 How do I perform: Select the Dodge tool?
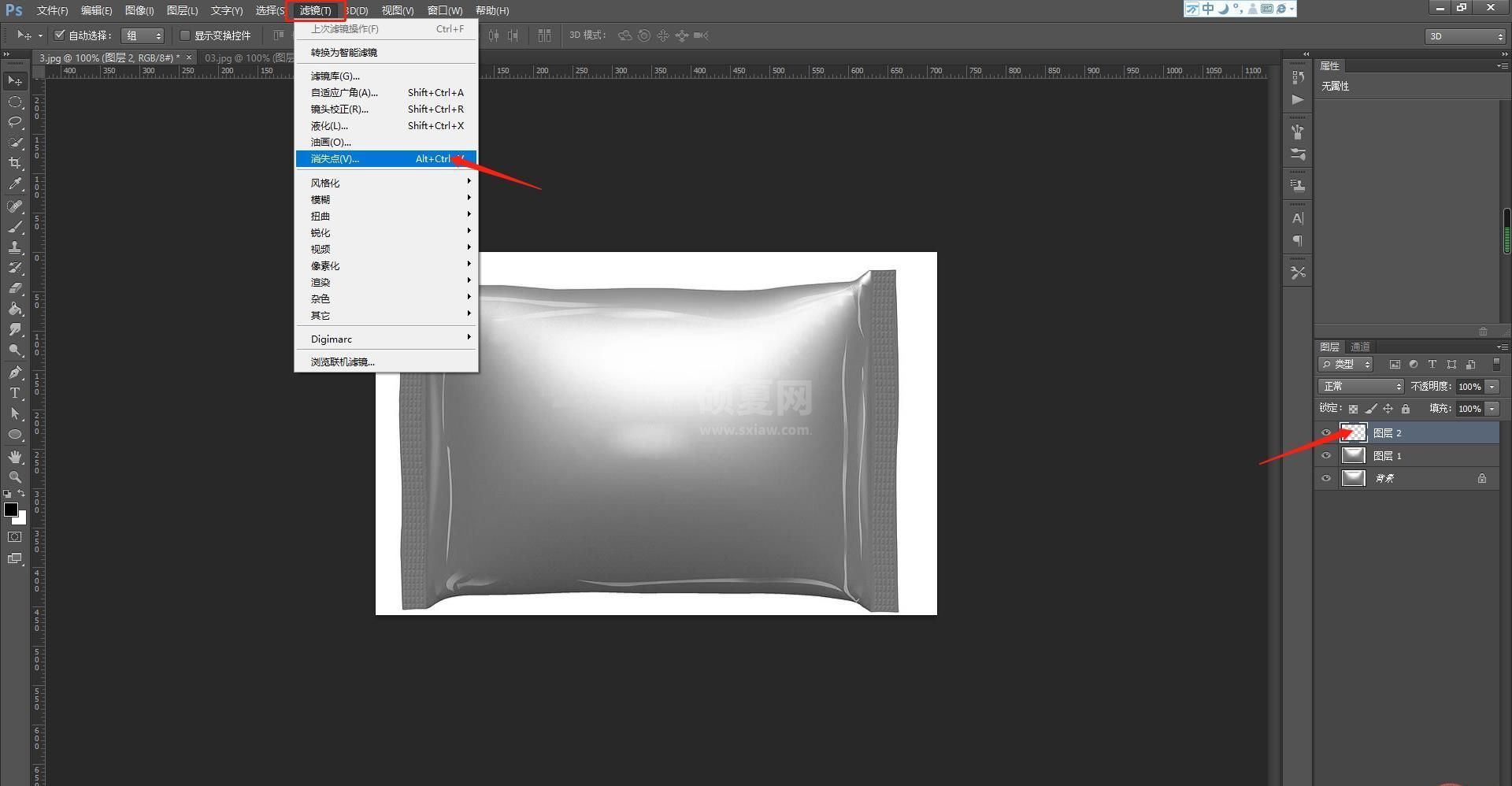tap(15, 350)
